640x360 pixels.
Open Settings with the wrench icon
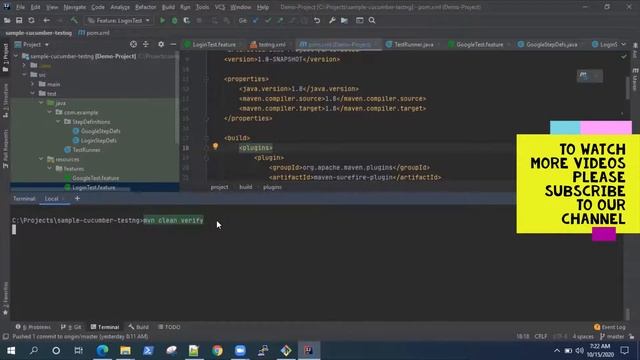pyautogui.click(x=332, y=20)
